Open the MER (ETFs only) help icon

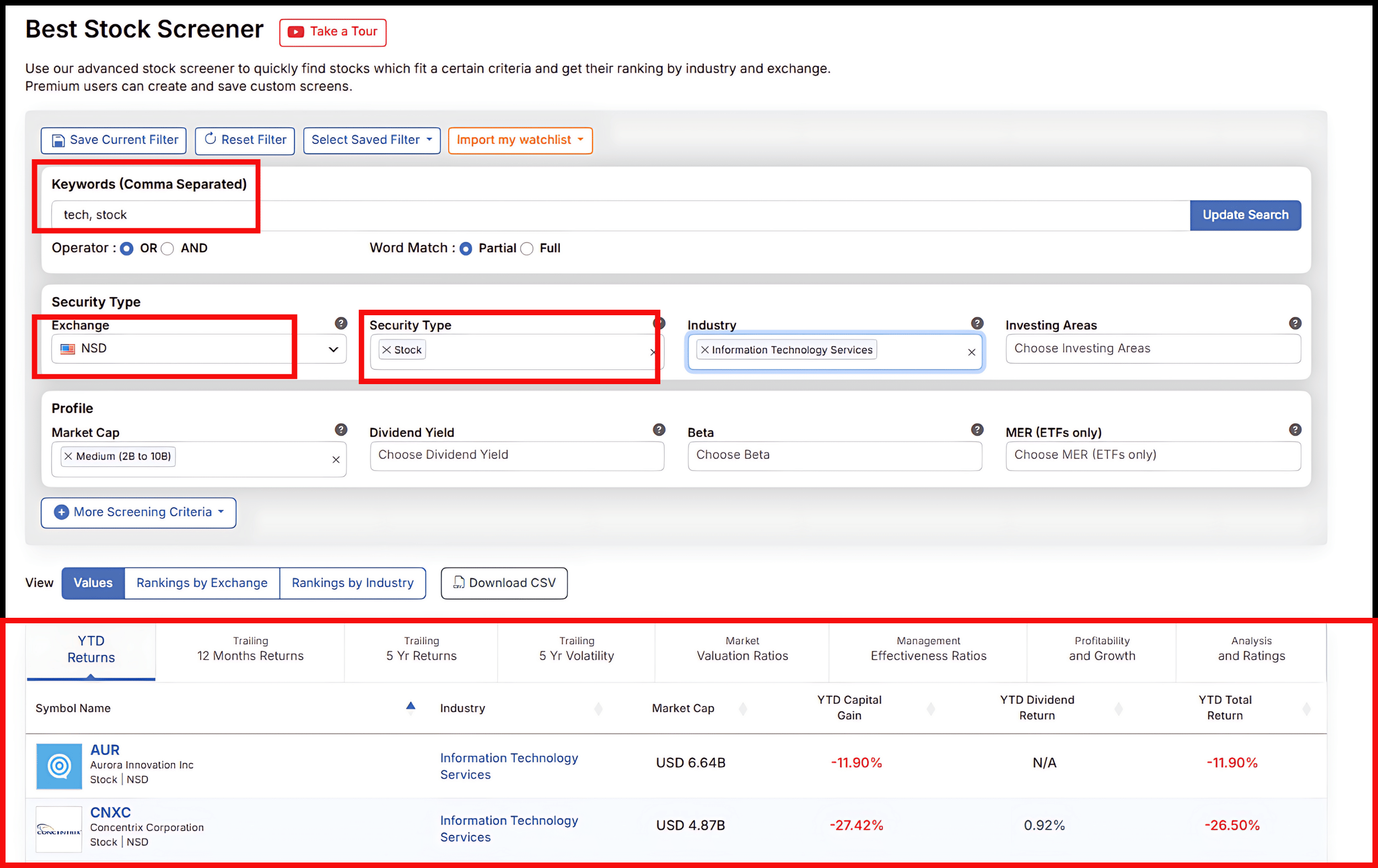[x=1295, y=430]
